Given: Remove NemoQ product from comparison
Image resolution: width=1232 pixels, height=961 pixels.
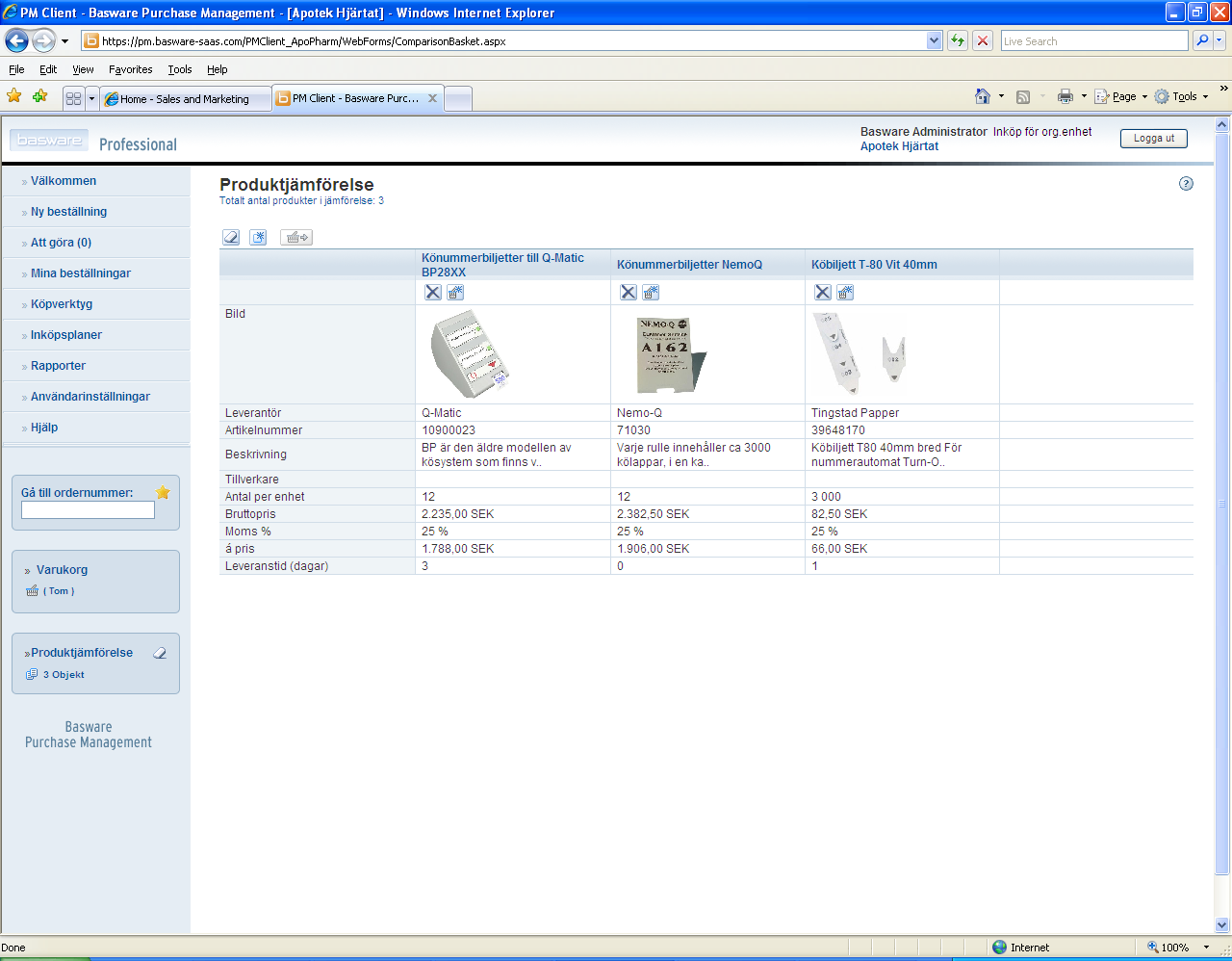Looking at the screenshot, I should (x=629, y=292).
